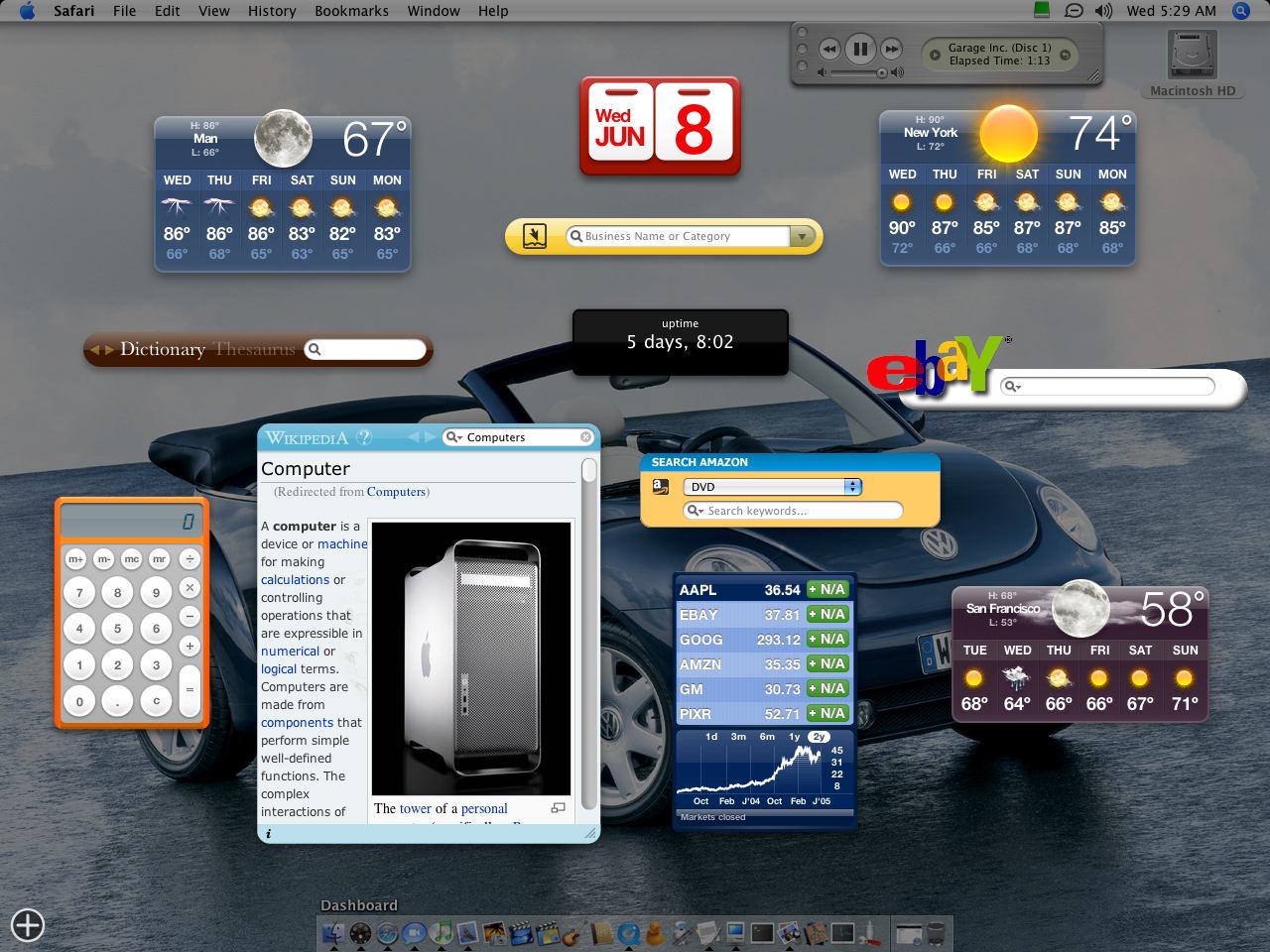Image resolution: width=1270 pixels, height=952 pixels.
Task: Open the 'calculations' Wikipedia link
Action: tap(295, 580)
